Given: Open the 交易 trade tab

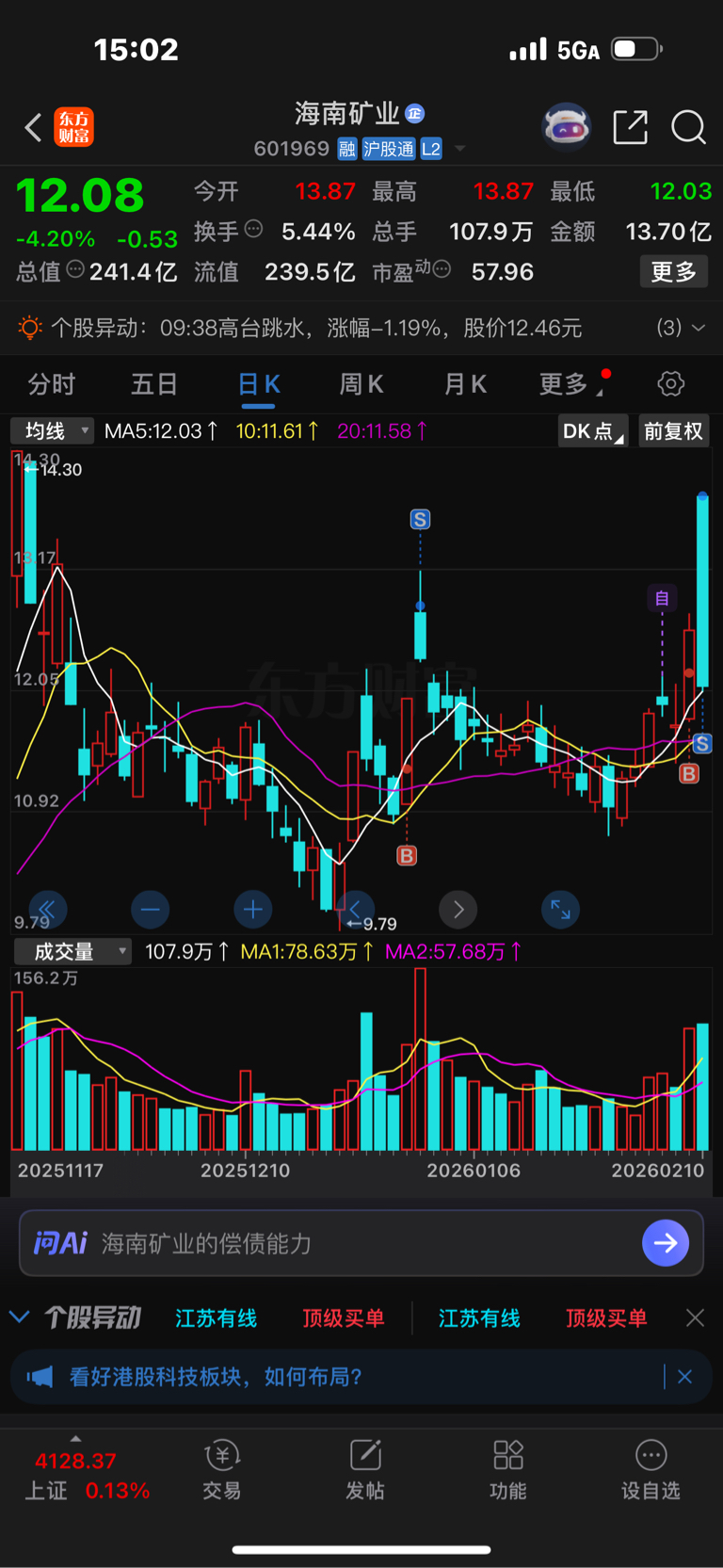Looking at the screenshot, I should [222, 1470].
